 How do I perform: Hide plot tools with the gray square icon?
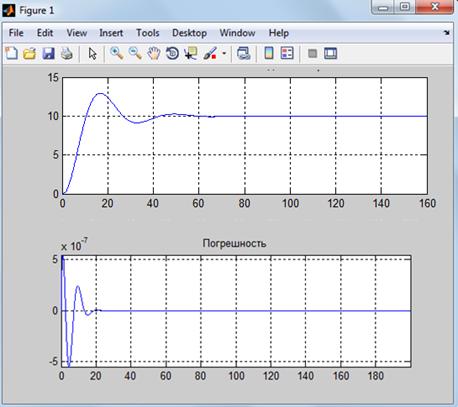[x=312, y=53]
